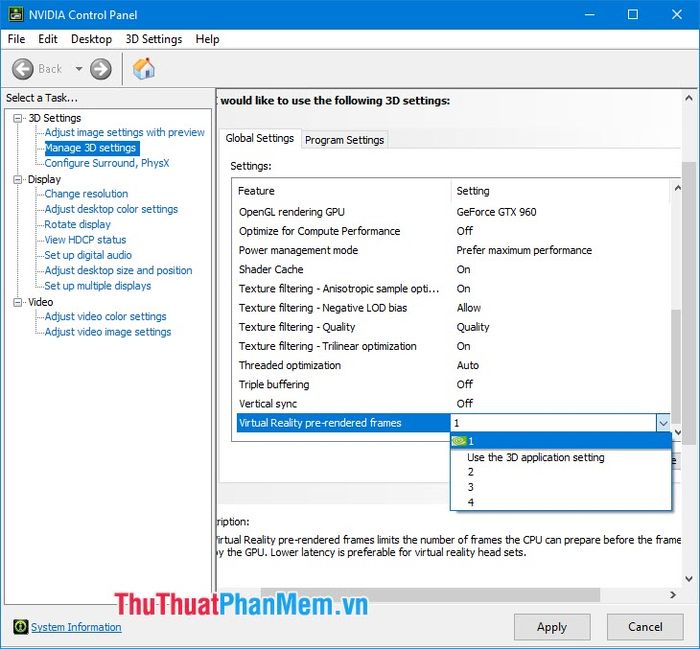The width and height of the screenshot is (700, 649).
Task: Click Prefer maximum performance setting value
Action: point(524,250)
